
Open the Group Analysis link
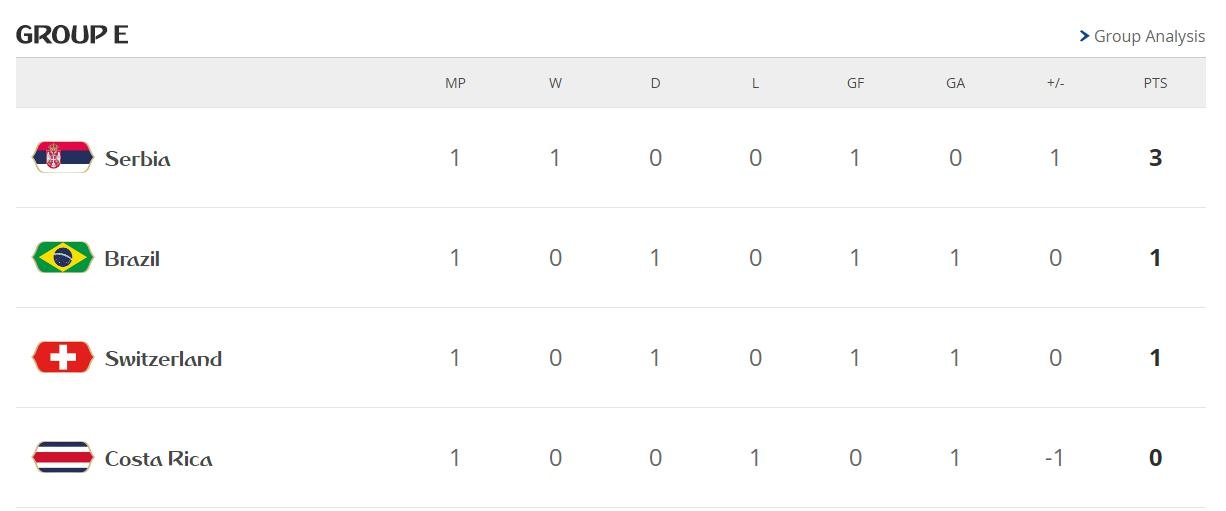tap(1149, 36)
